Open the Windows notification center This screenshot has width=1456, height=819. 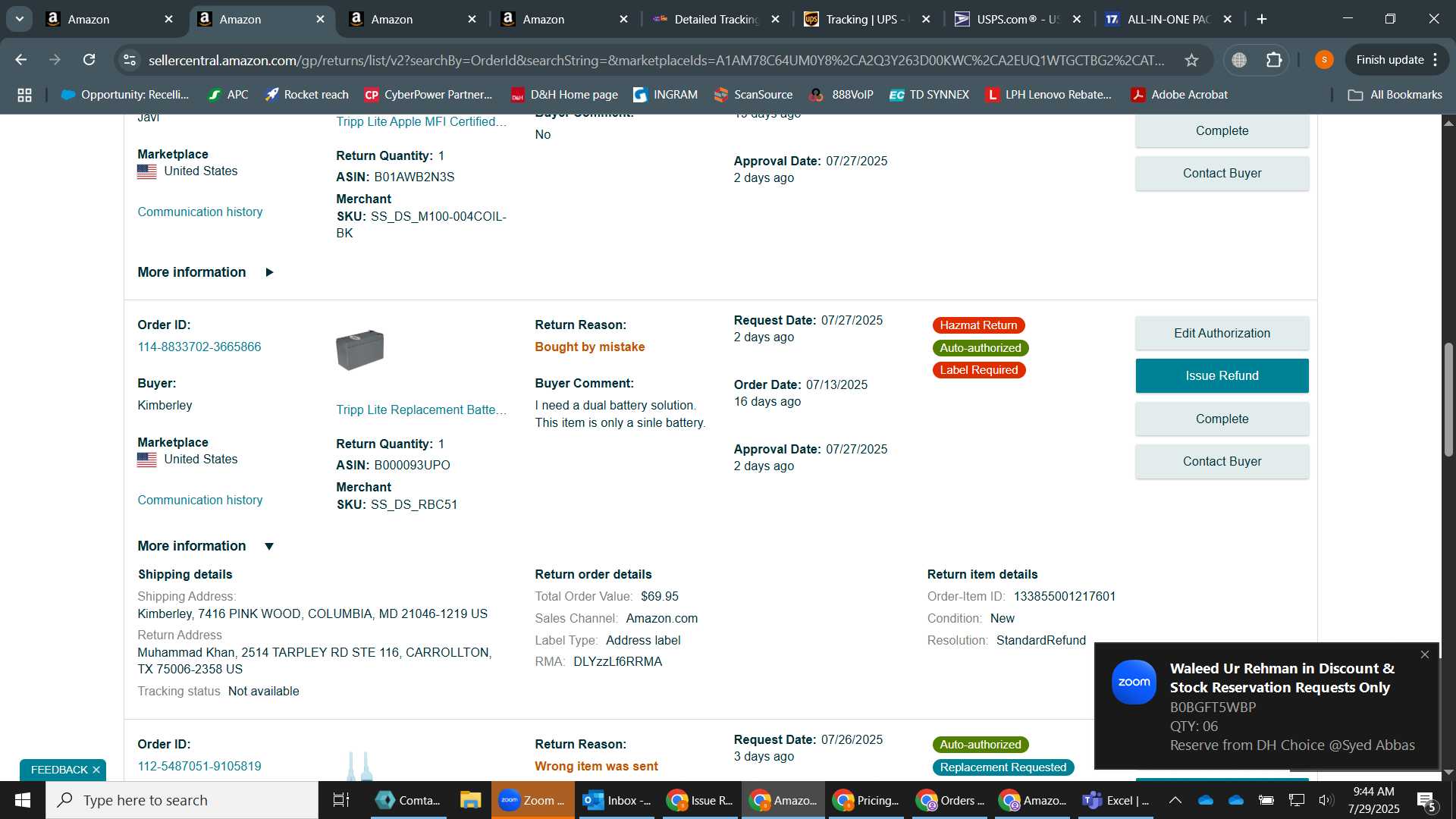(1426, 801)
